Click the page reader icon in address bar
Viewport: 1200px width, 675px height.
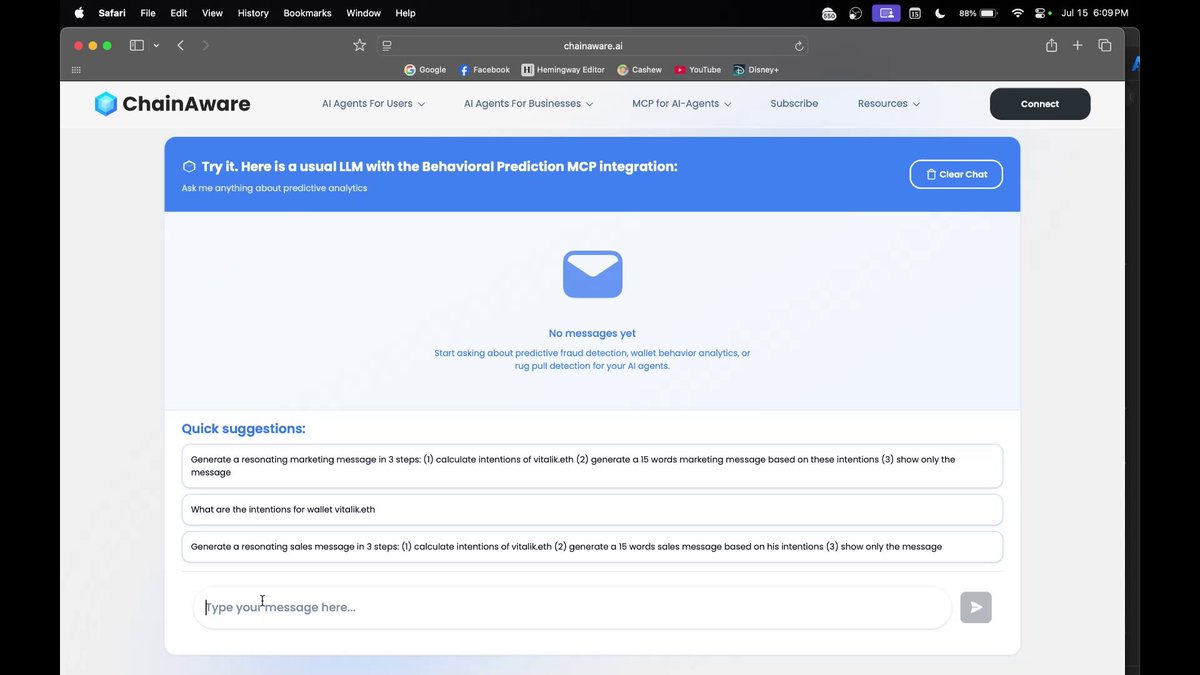point(387,46)
